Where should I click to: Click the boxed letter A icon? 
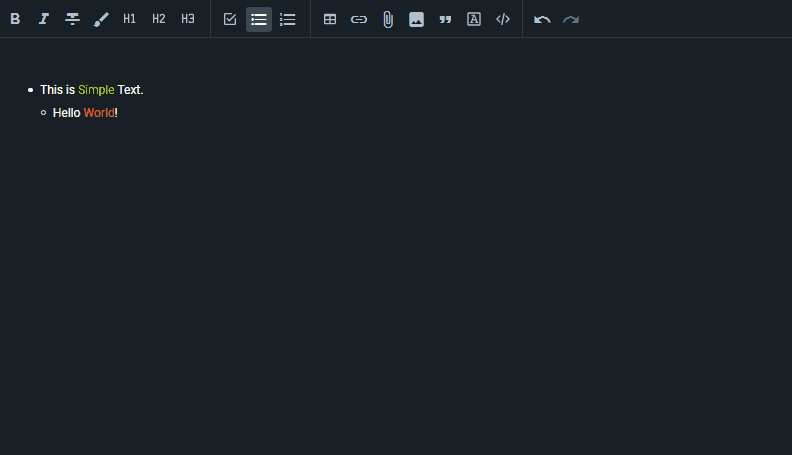pyautogui.click(x=474, y=19)
